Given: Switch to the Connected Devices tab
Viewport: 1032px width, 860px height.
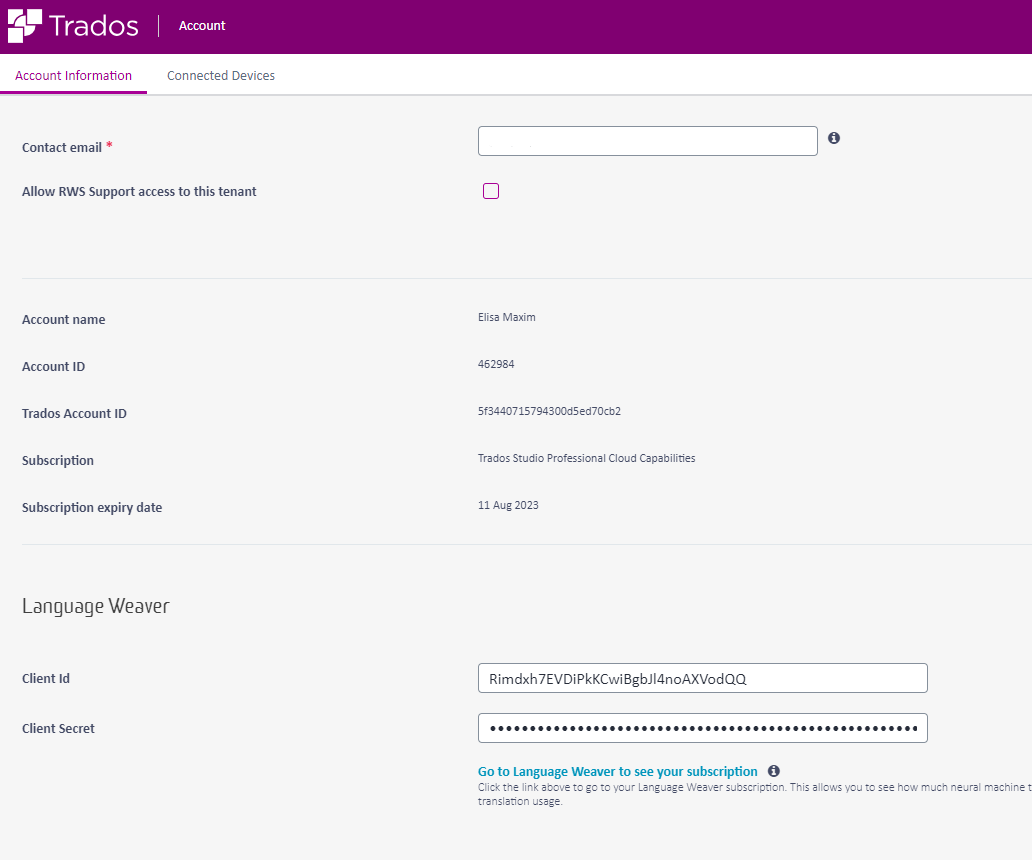Looking at the screenshot, I should click(221, 76).
